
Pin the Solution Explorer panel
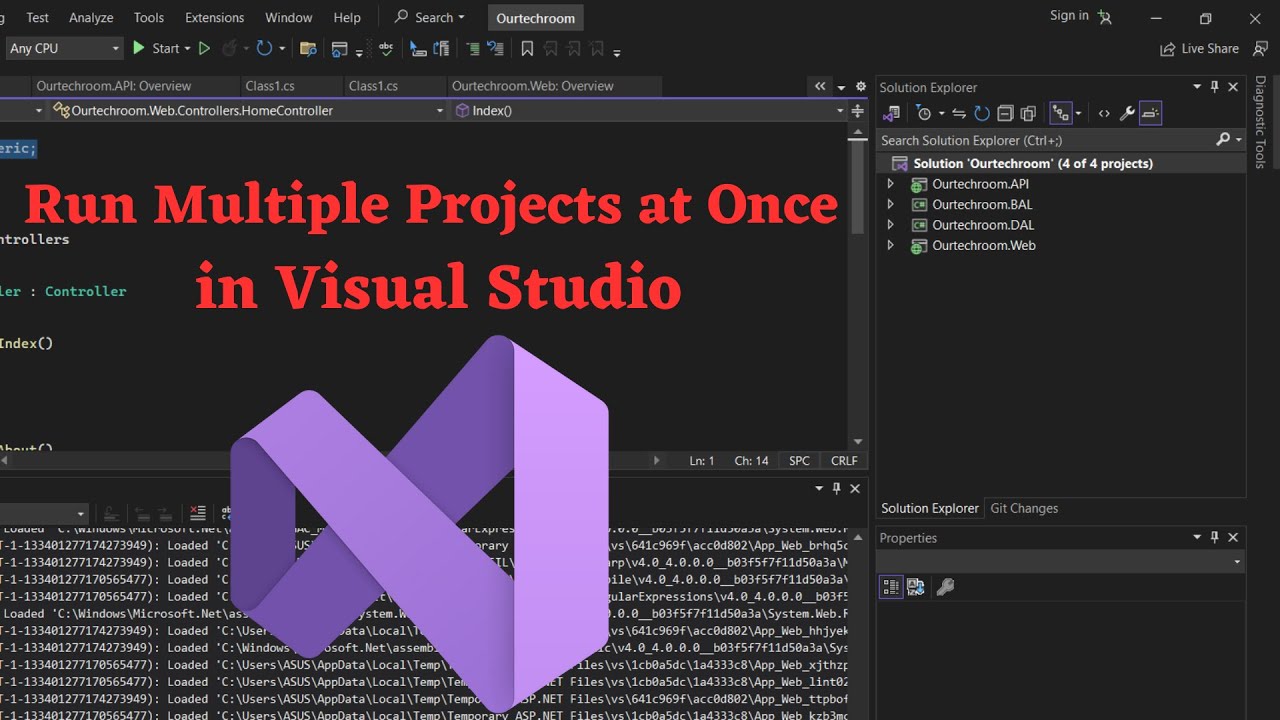pyautogui.click(x=1215, y=87)
